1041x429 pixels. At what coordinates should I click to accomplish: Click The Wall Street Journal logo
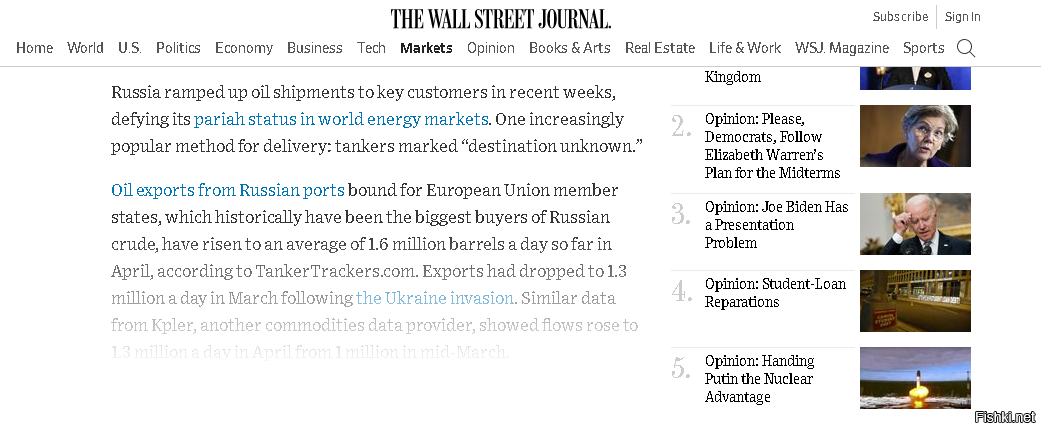pos(501,19)
